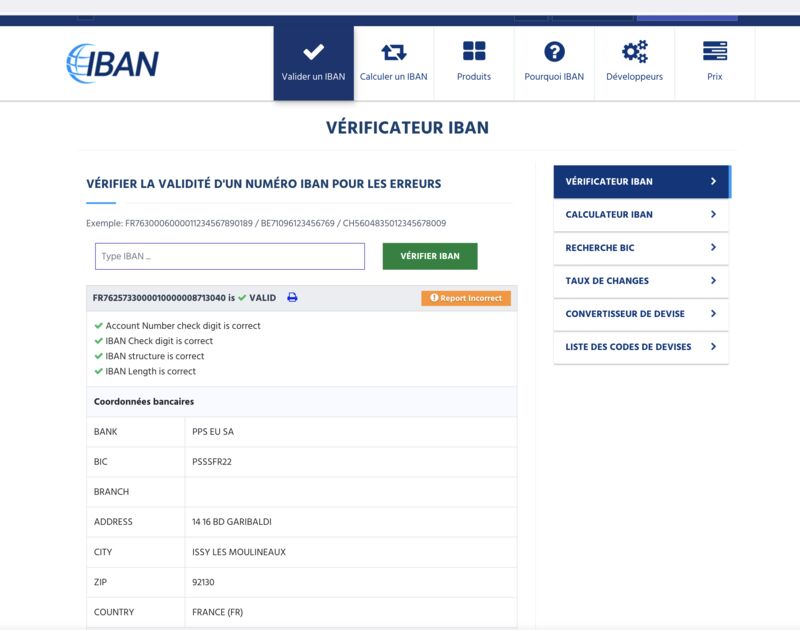Click the Prix server stack icon
Screen dimensions: 800x631
pyautogui.click(x=714, y=52)
